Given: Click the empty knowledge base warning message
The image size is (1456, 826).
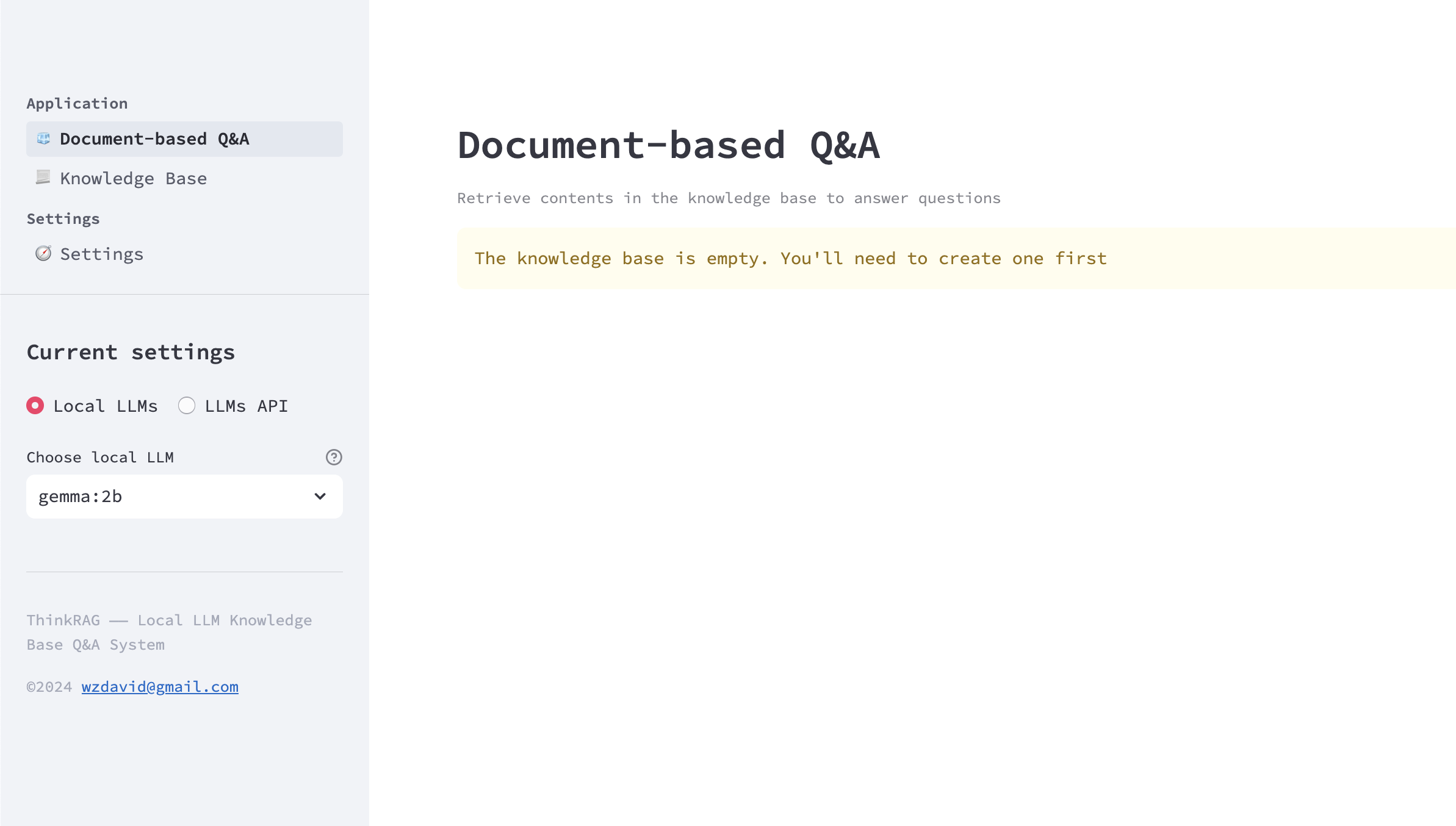Looking at the screenshot, I should click(x=956, y=259).
